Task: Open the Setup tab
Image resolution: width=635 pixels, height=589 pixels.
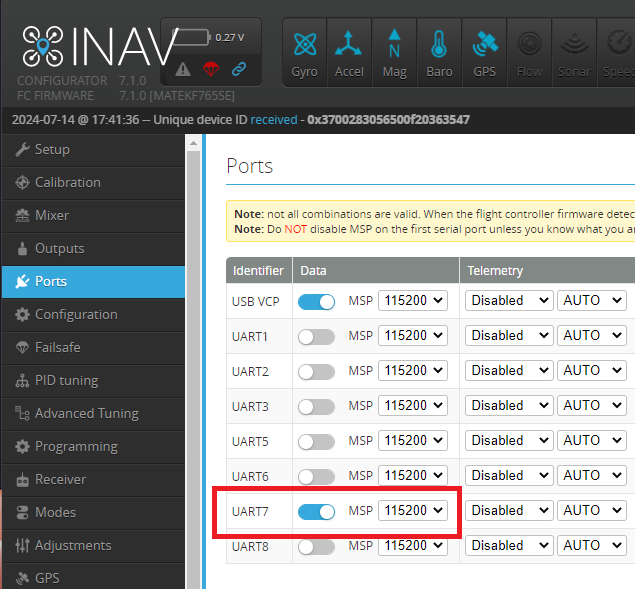Action: point(94,149)
